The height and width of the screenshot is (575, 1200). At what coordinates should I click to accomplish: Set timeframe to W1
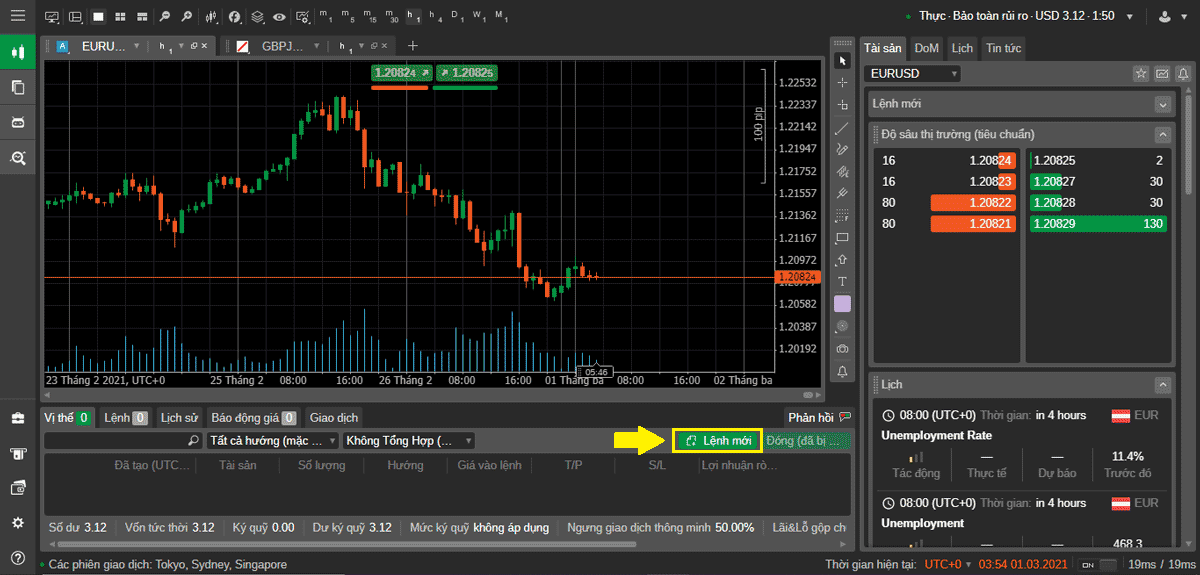pos(479,17)
